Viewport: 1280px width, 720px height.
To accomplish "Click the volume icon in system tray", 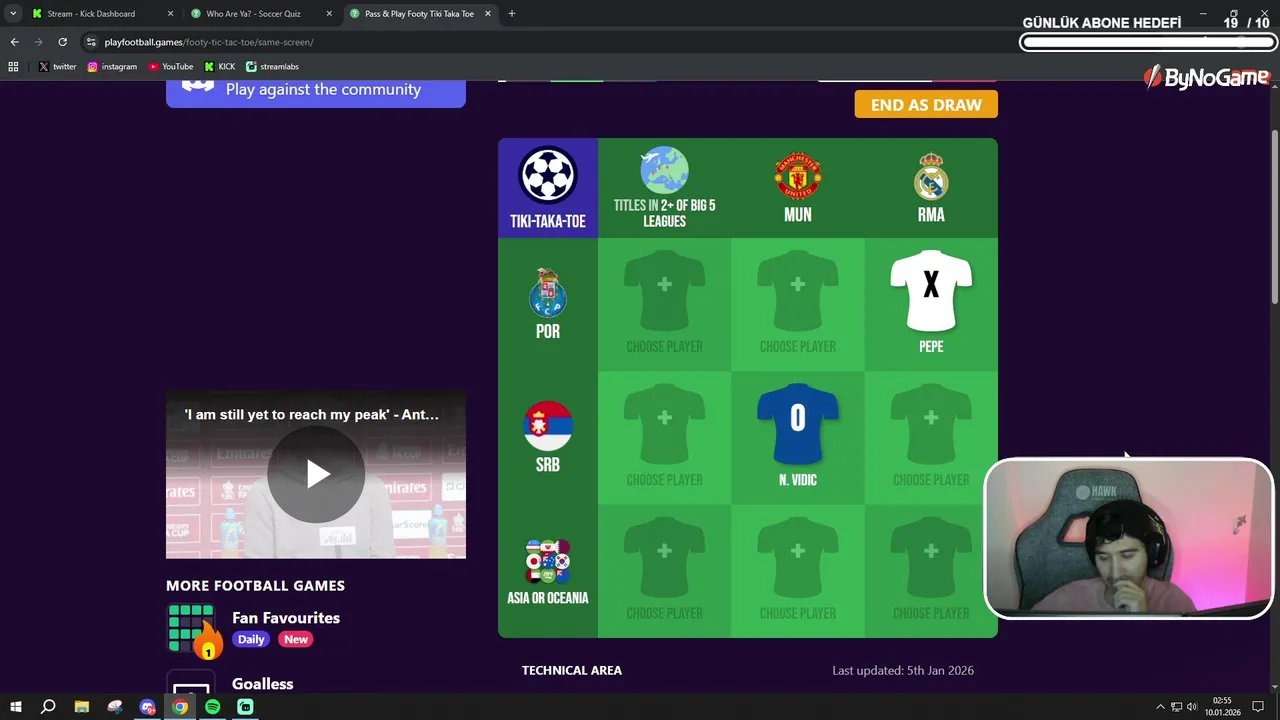I will [x=1192, y=707].
